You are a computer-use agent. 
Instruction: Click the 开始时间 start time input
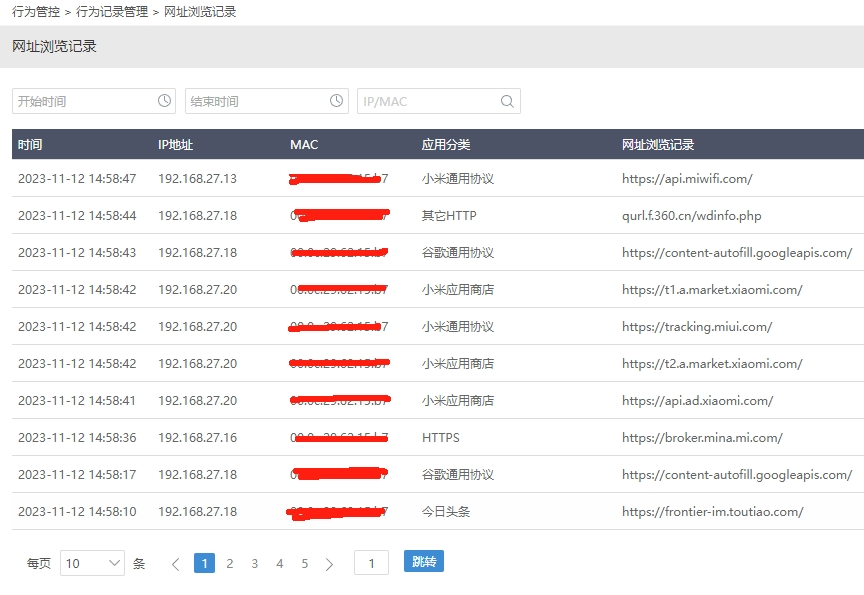pos(85,100)
